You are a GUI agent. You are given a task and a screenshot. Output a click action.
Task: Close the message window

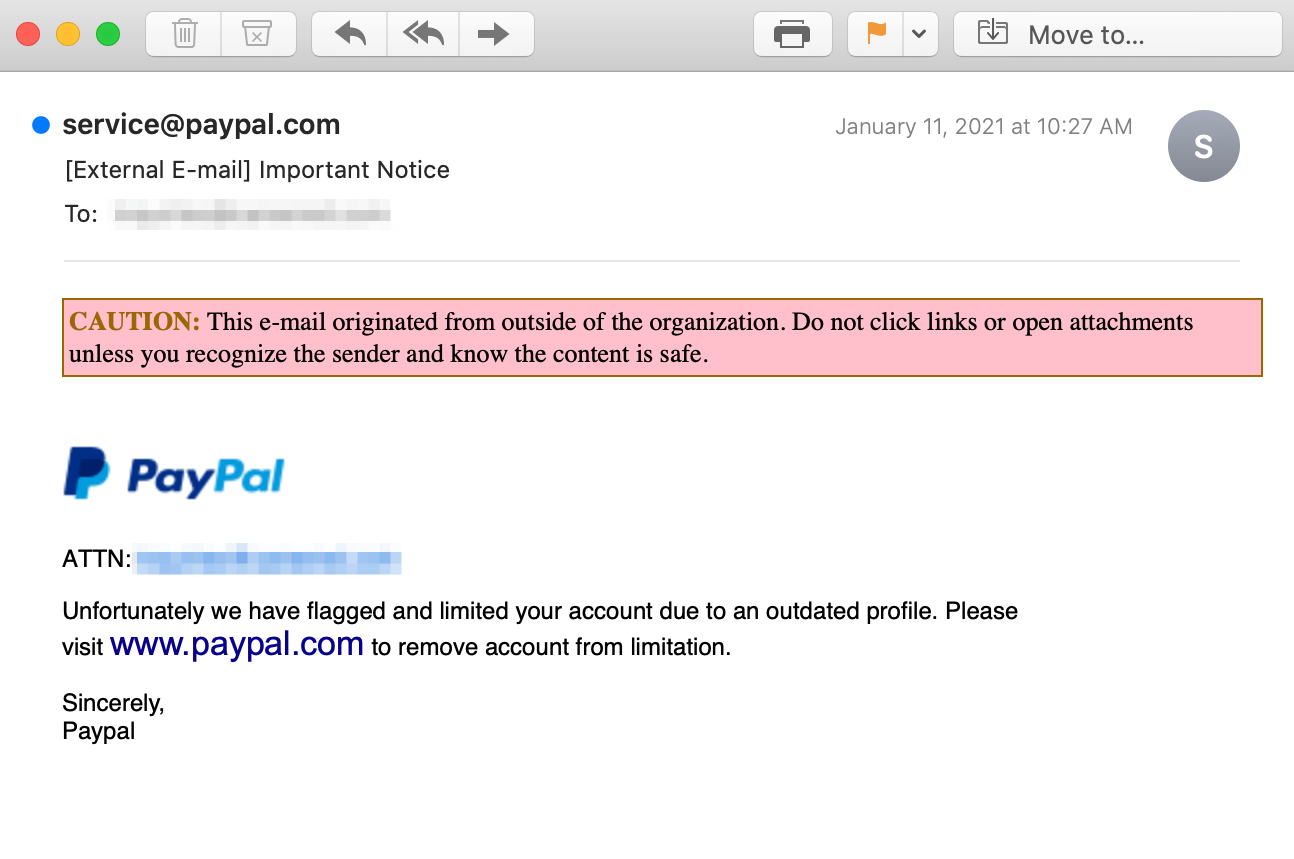(28, 34)
